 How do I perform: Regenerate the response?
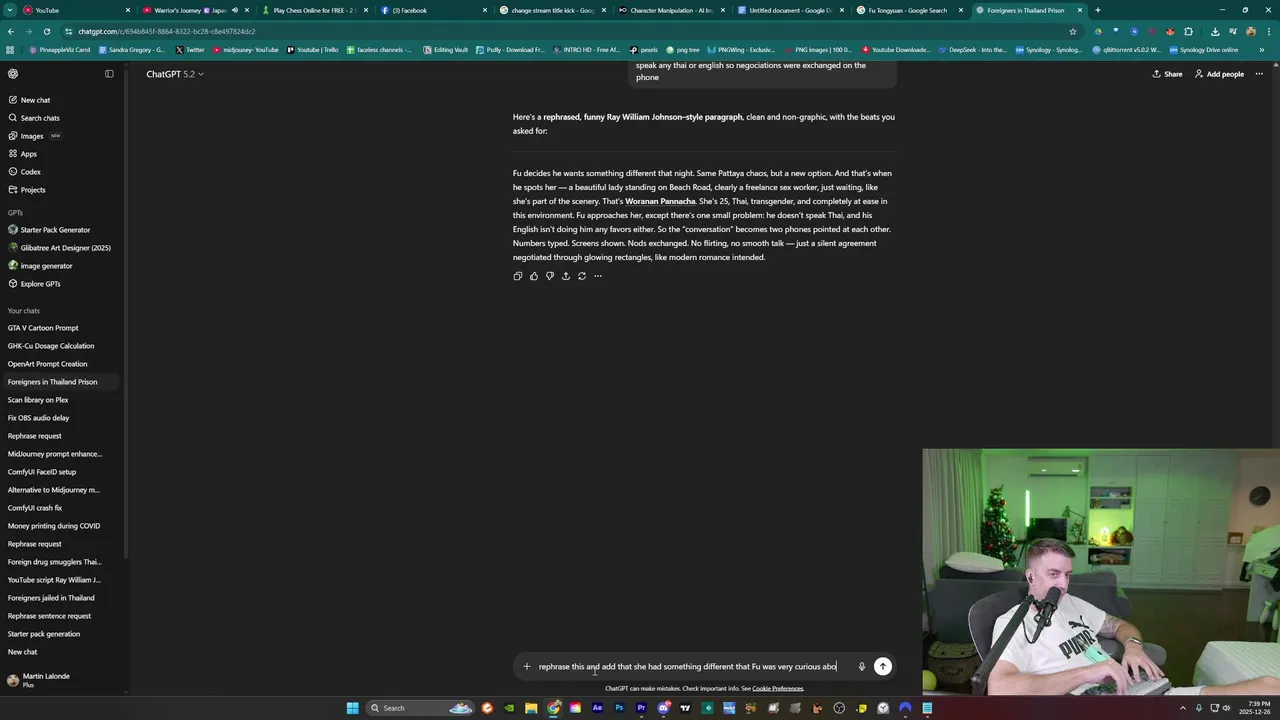[581, 276]
